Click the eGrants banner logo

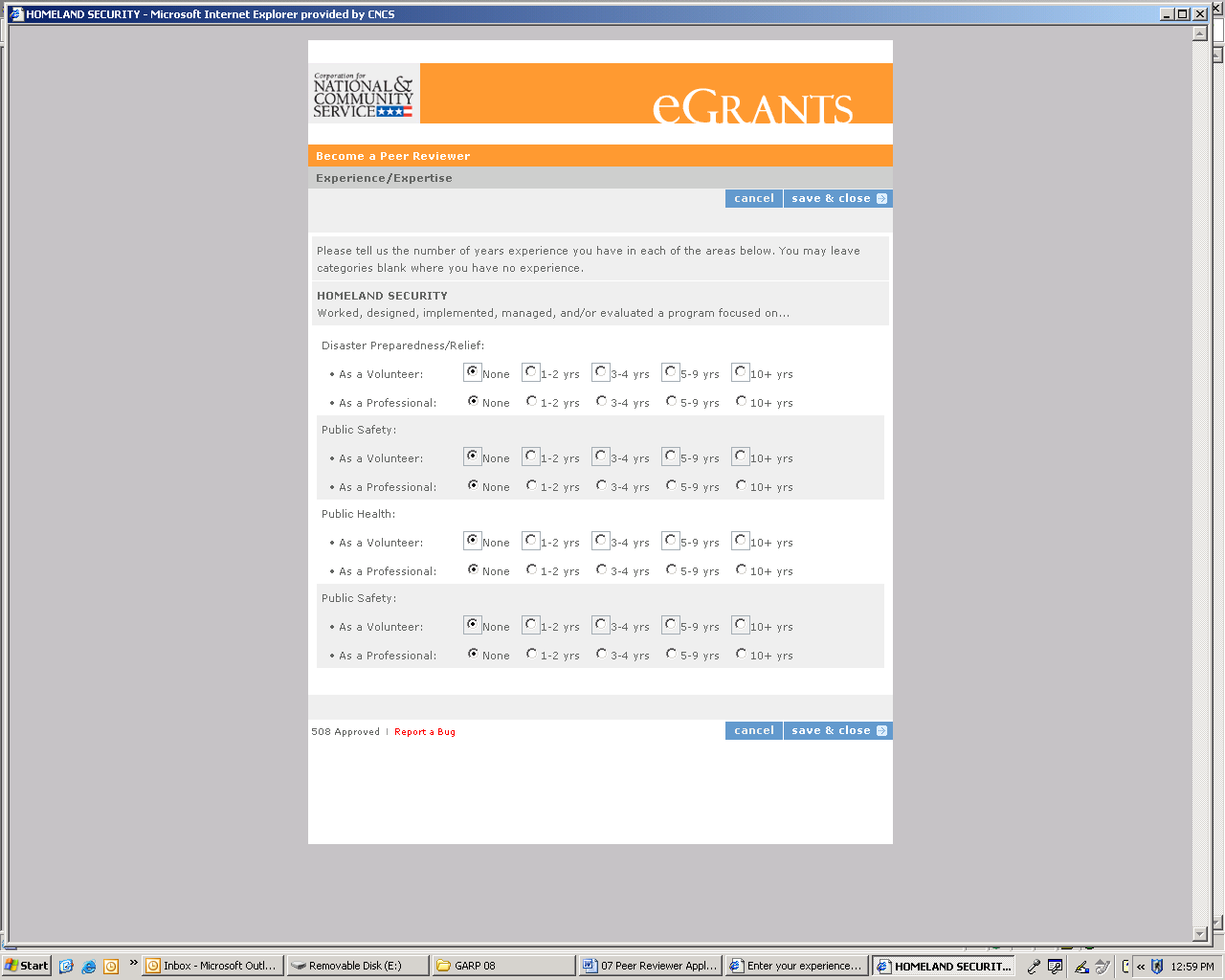click(752, 107)
